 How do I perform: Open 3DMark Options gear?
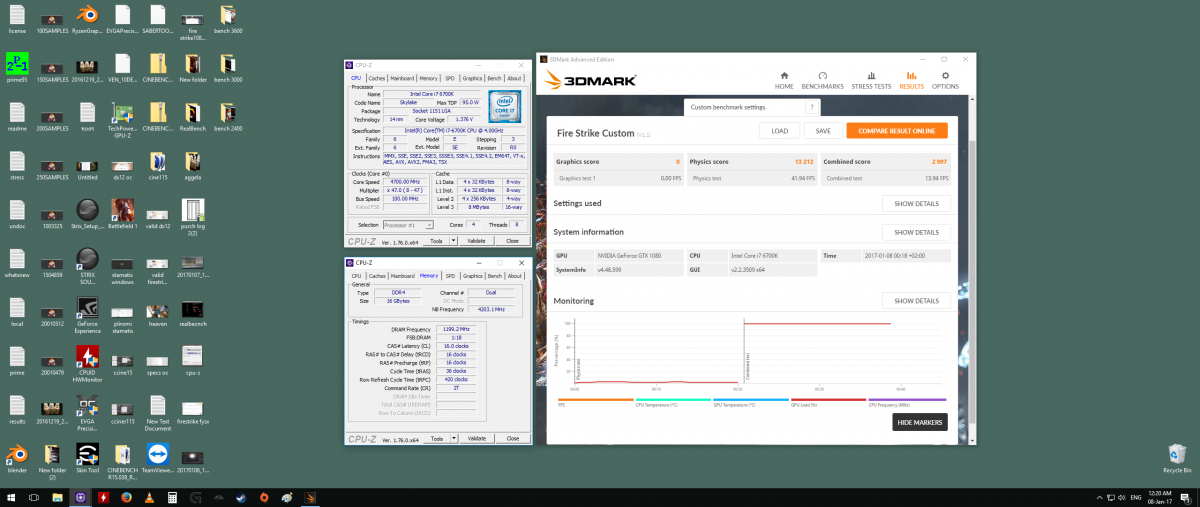click(x=945, y=80)
